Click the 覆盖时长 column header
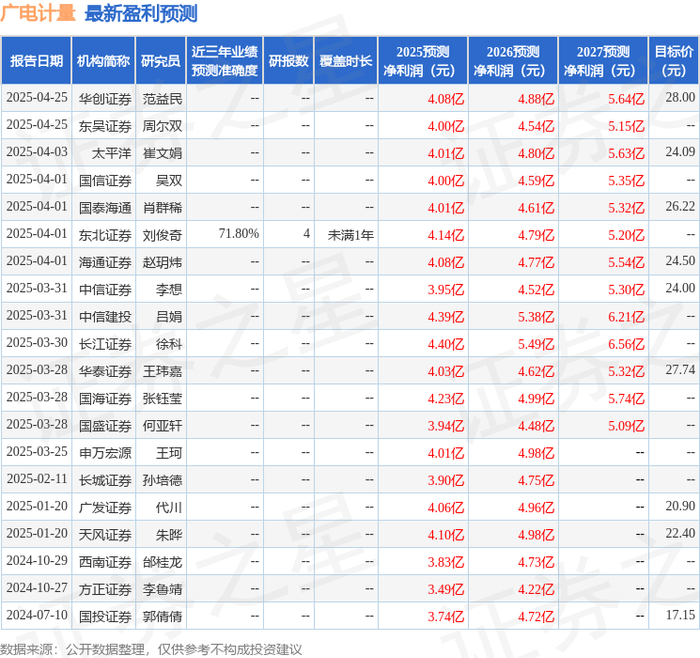This screenshot has width=700, height=658. tap(346, 61)
